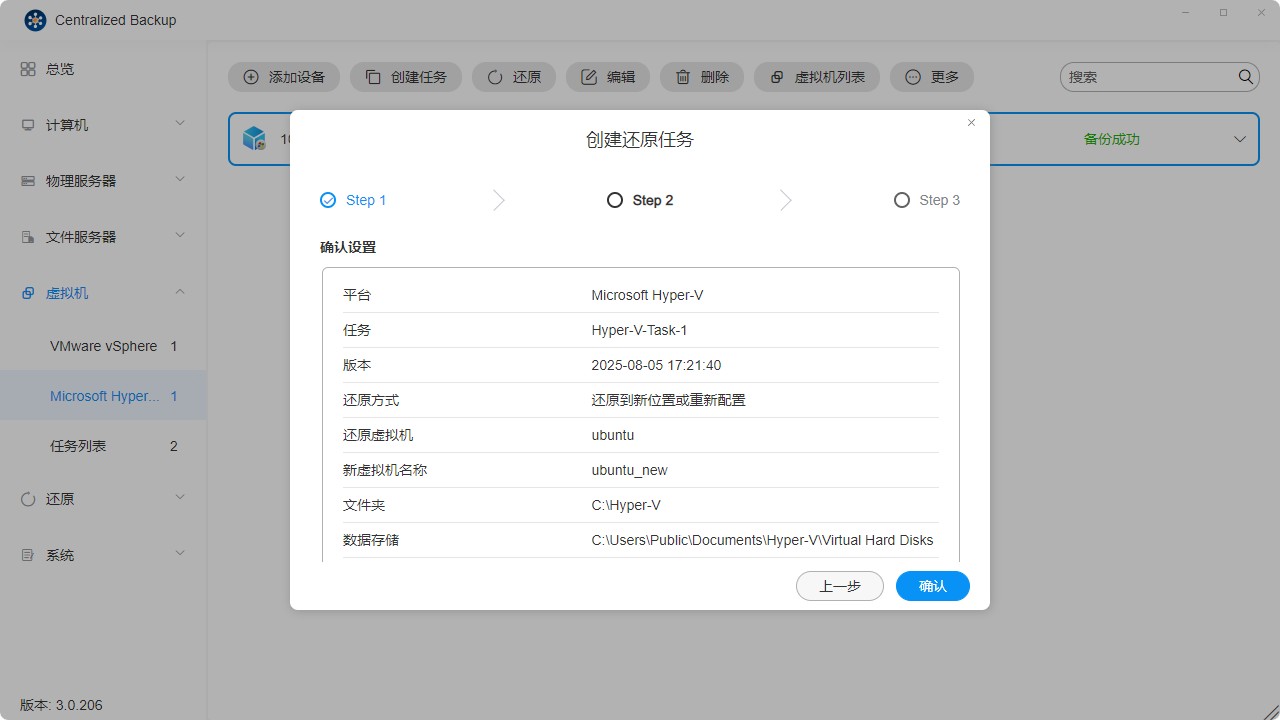Click the 更多 (More) toolbar icon
This screenshot has width=1280, height=720.
click(x=911, y=76)
